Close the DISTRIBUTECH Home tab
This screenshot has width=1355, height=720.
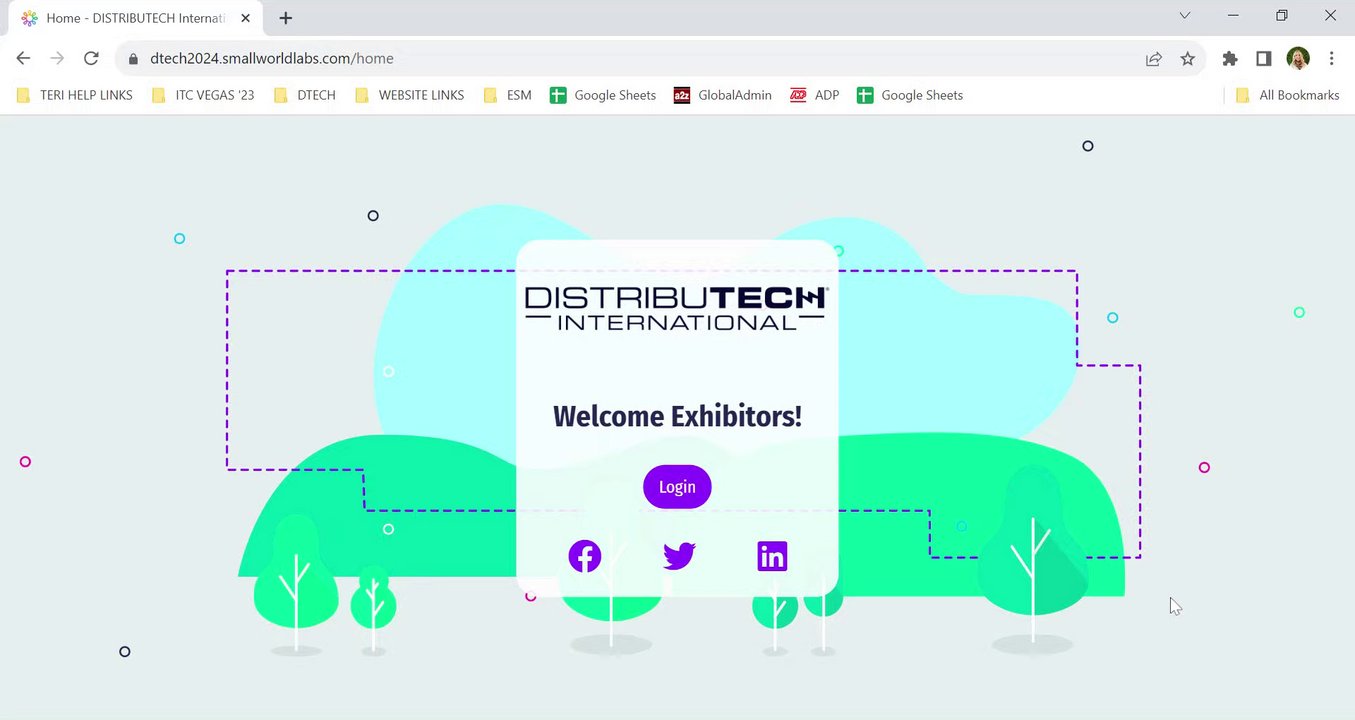tap(246, 18)
